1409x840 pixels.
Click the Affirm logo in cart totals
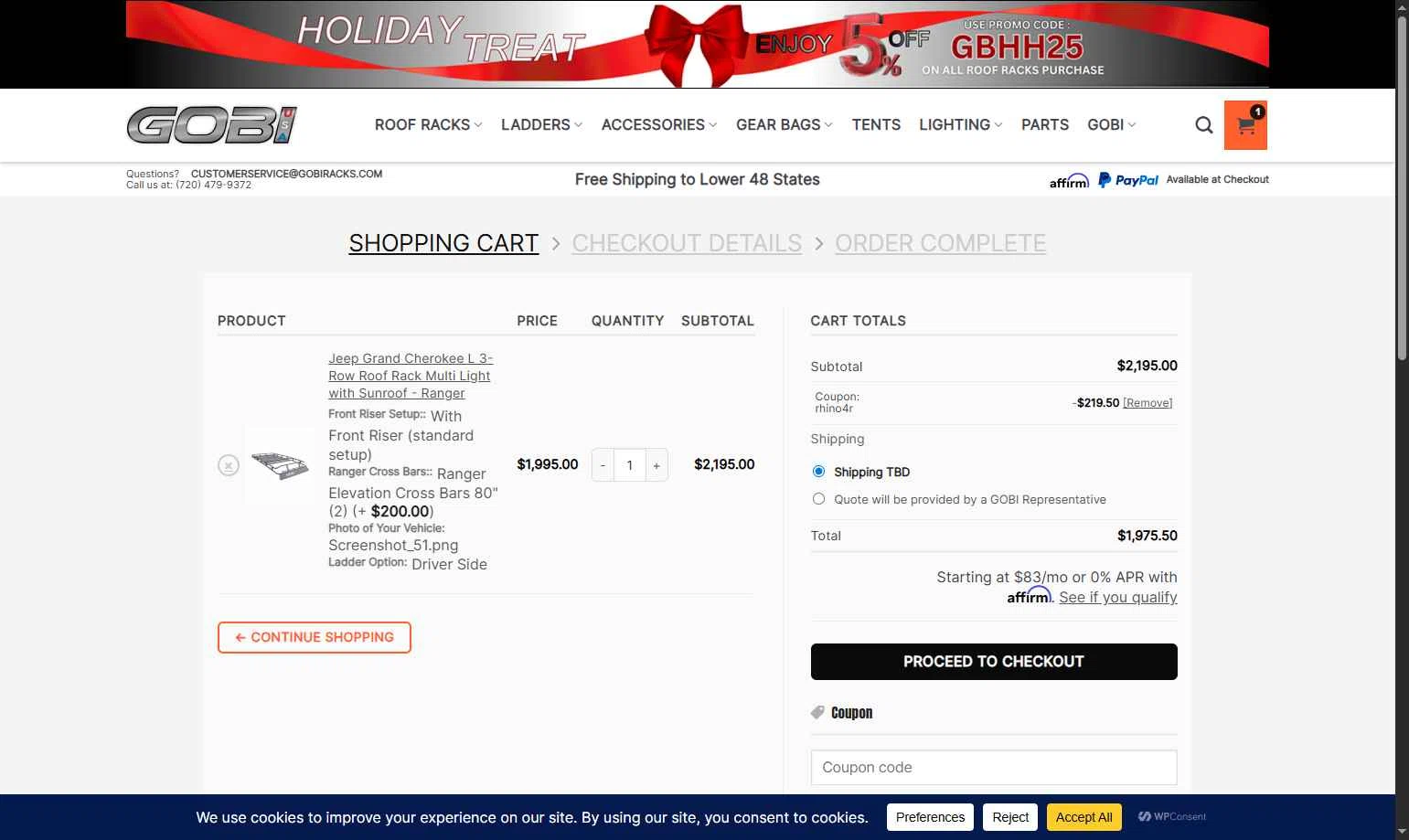pyautogui.click(x=1030, y=597)
